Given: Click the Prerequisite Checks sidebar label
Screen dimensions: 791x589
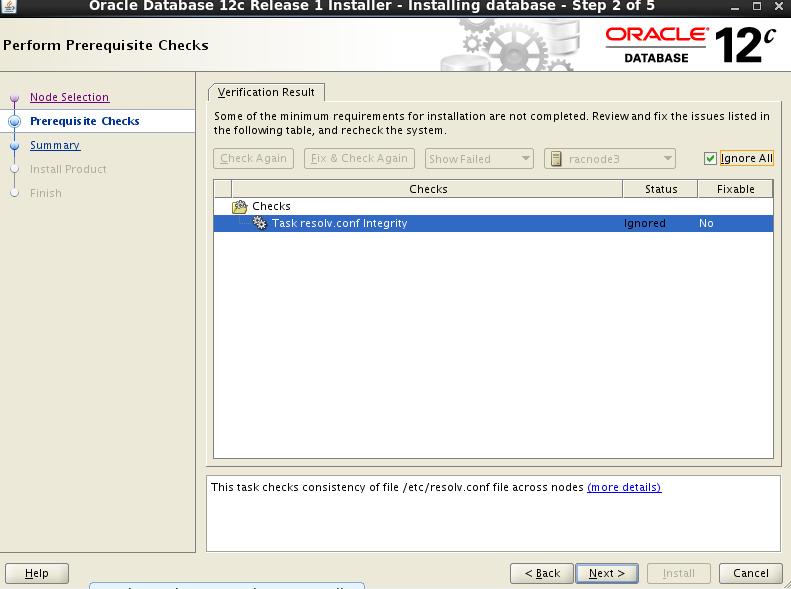Looking at the screenshot, I should [x=85, y=121].
